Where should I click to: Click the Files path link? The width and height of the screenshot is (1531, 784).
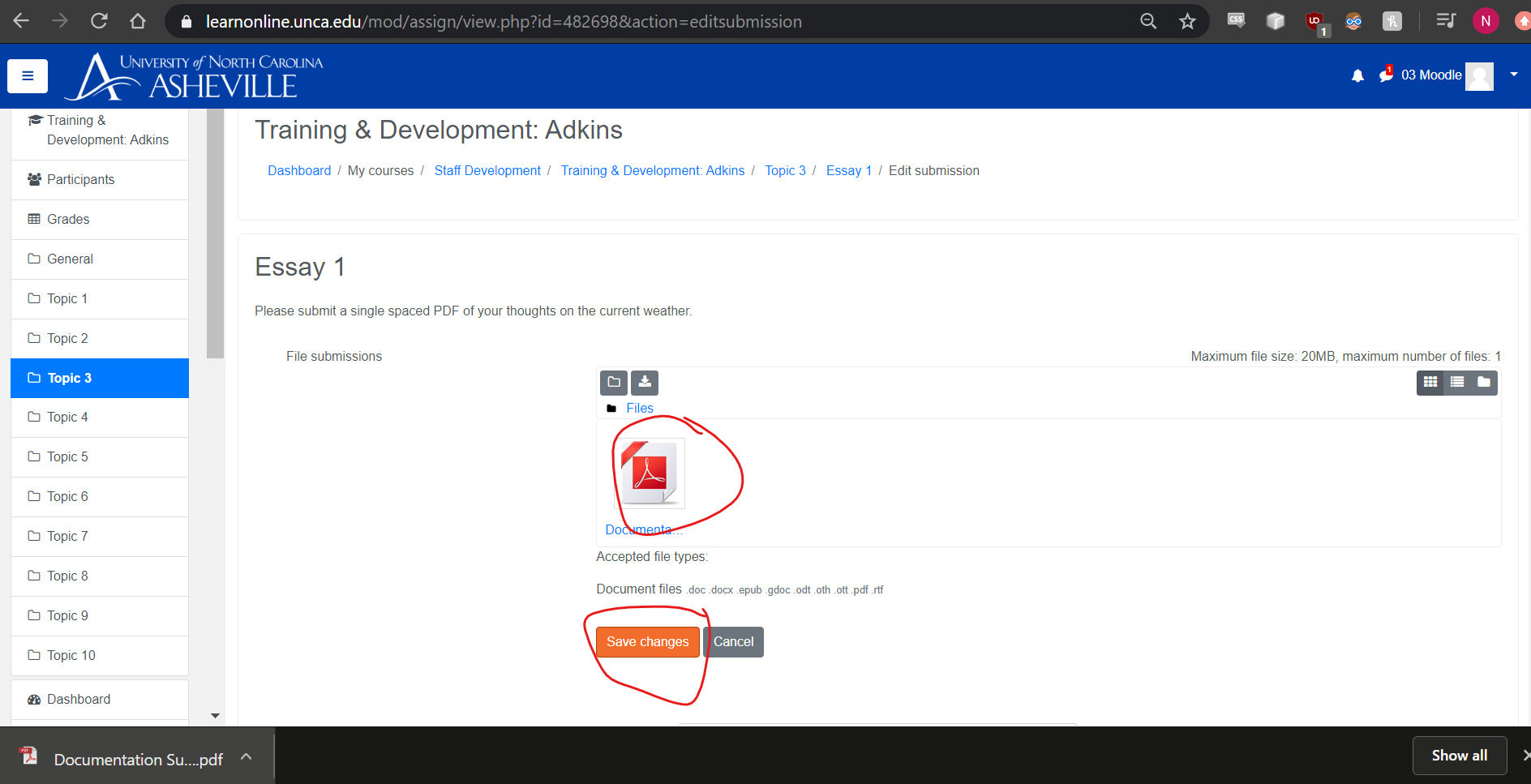639,408
